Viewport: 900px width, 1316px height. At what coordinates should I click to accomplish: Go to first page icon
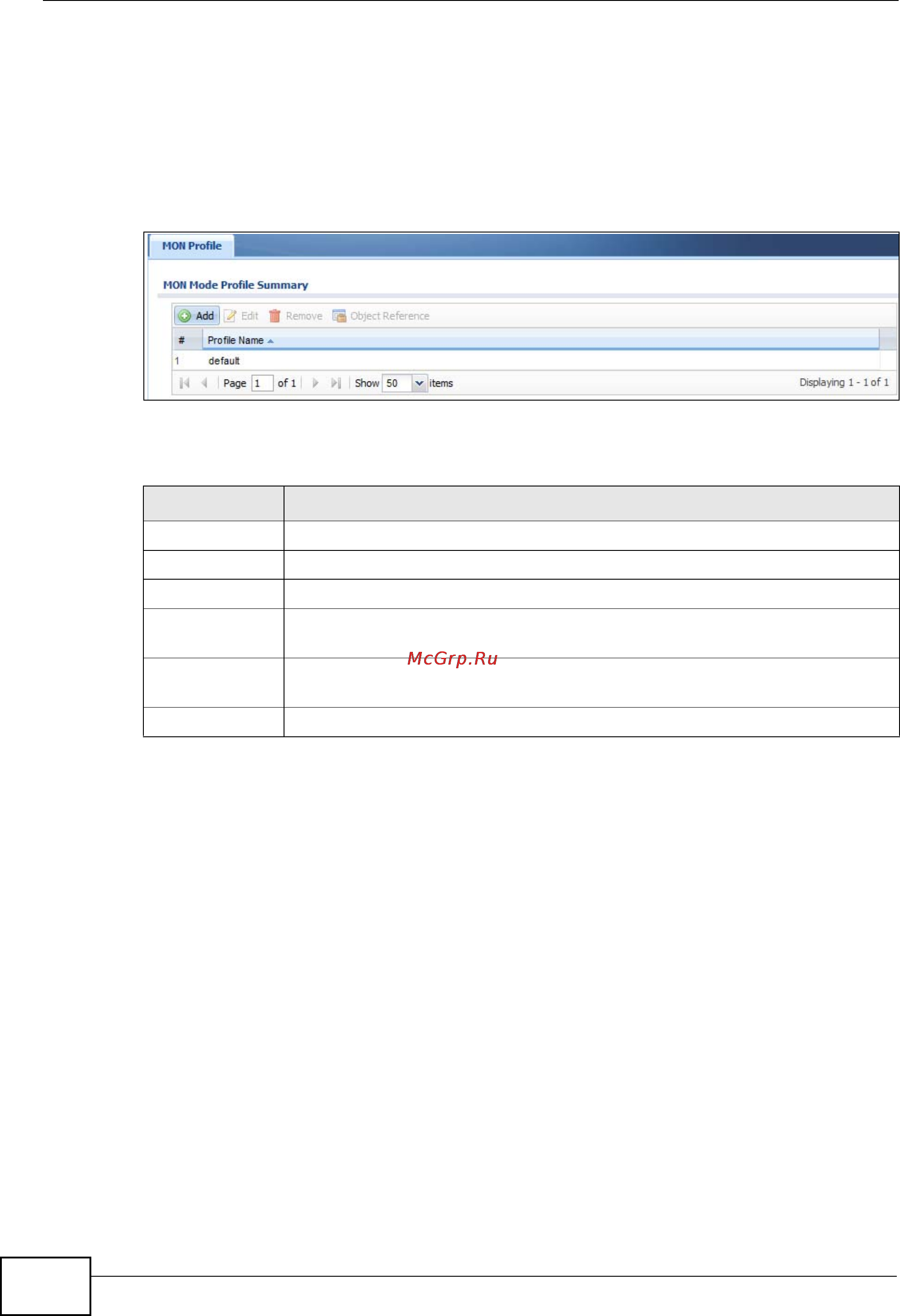coord(184,383)
